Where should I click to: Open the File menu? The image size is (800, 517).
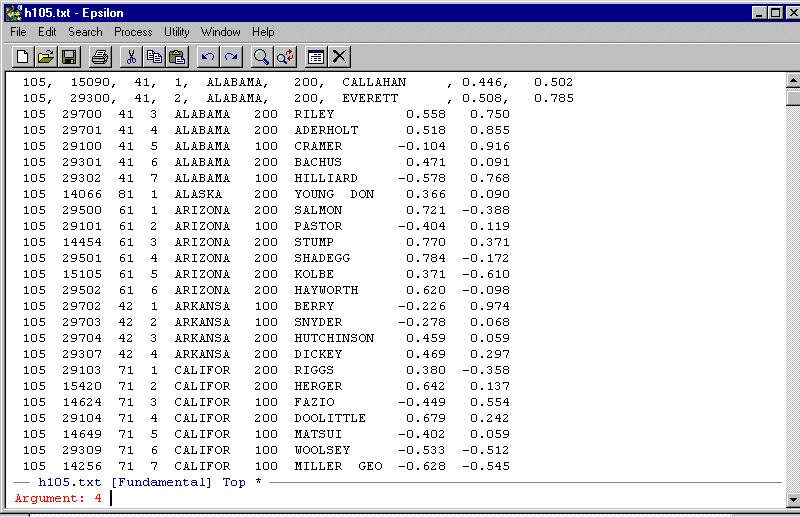(18, 32)
